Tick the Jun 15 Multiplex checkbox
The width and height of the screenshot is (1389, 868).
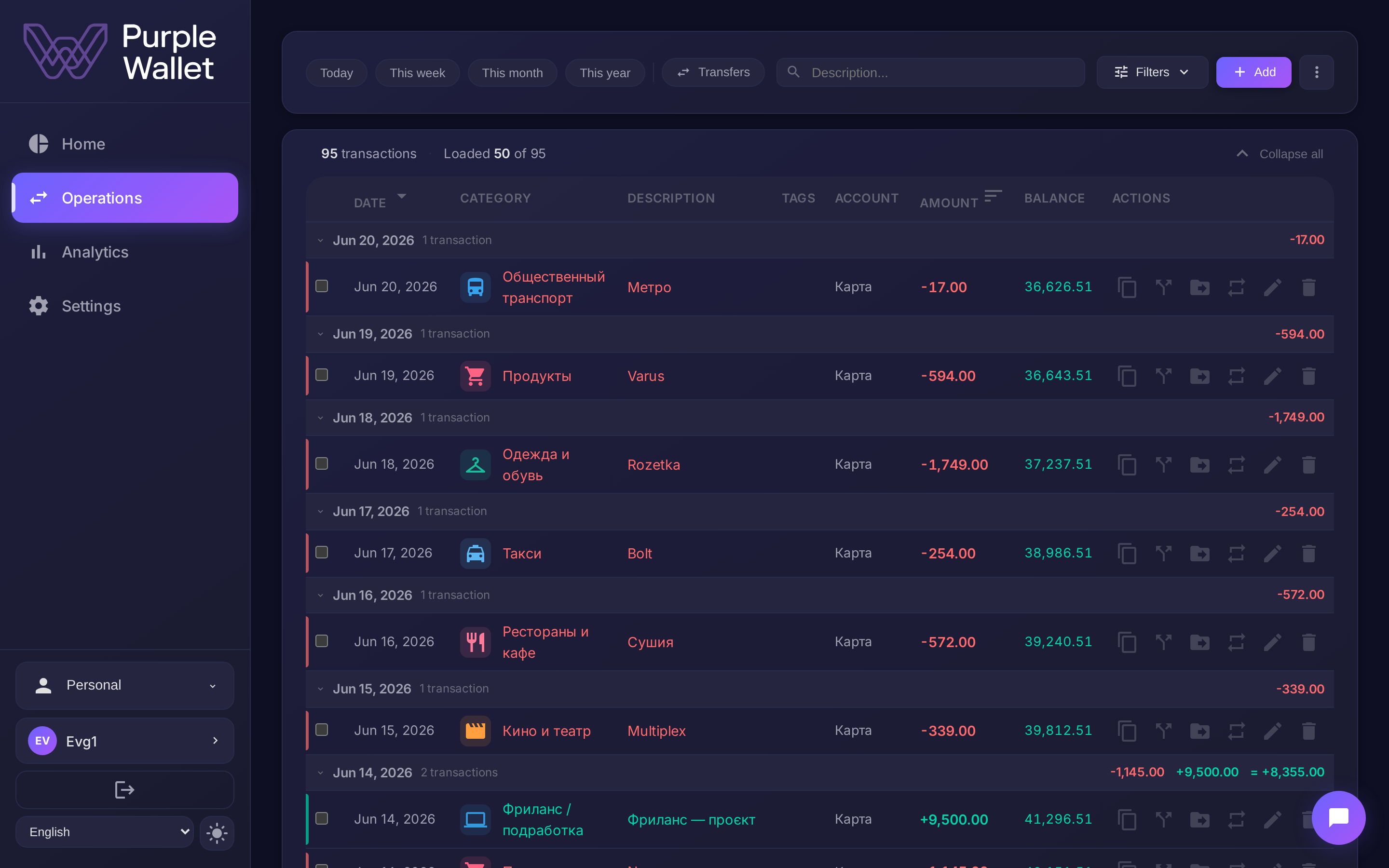pyautogui.click(x=322, y=730)
